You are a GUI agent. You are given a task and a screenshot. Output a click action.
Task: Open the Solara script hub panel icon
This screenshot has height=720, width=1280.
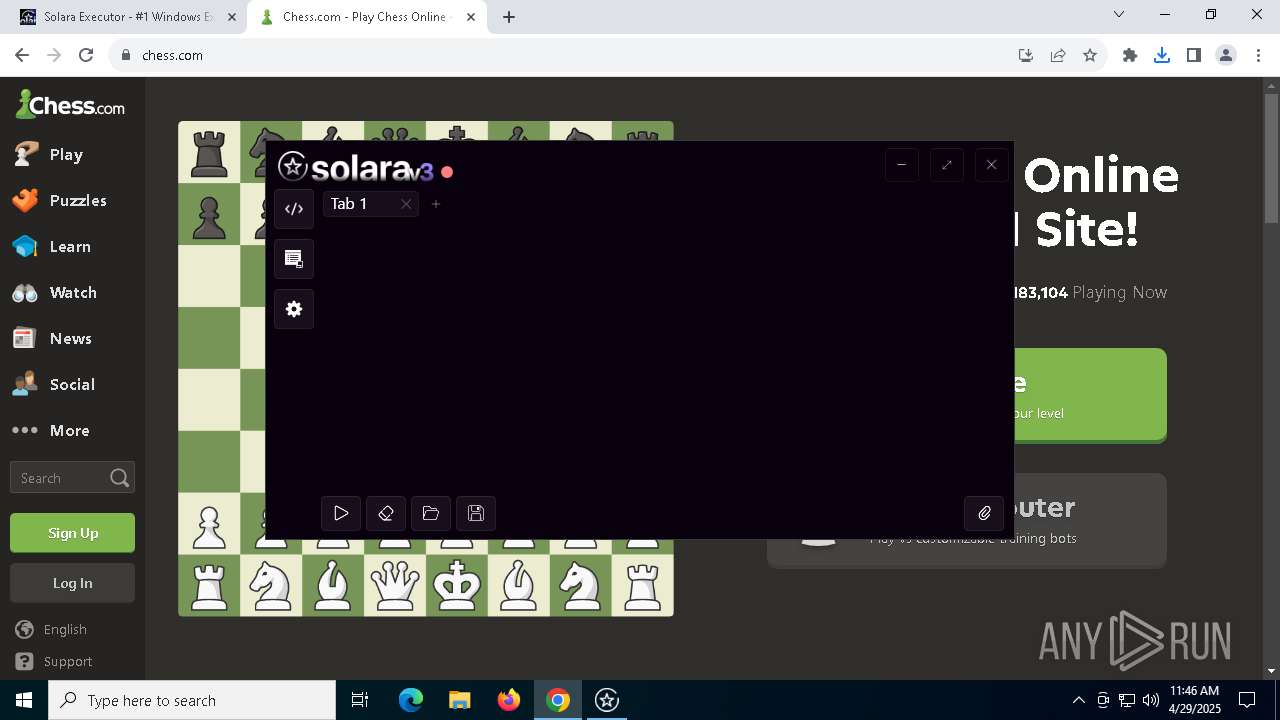click(294, 259)
